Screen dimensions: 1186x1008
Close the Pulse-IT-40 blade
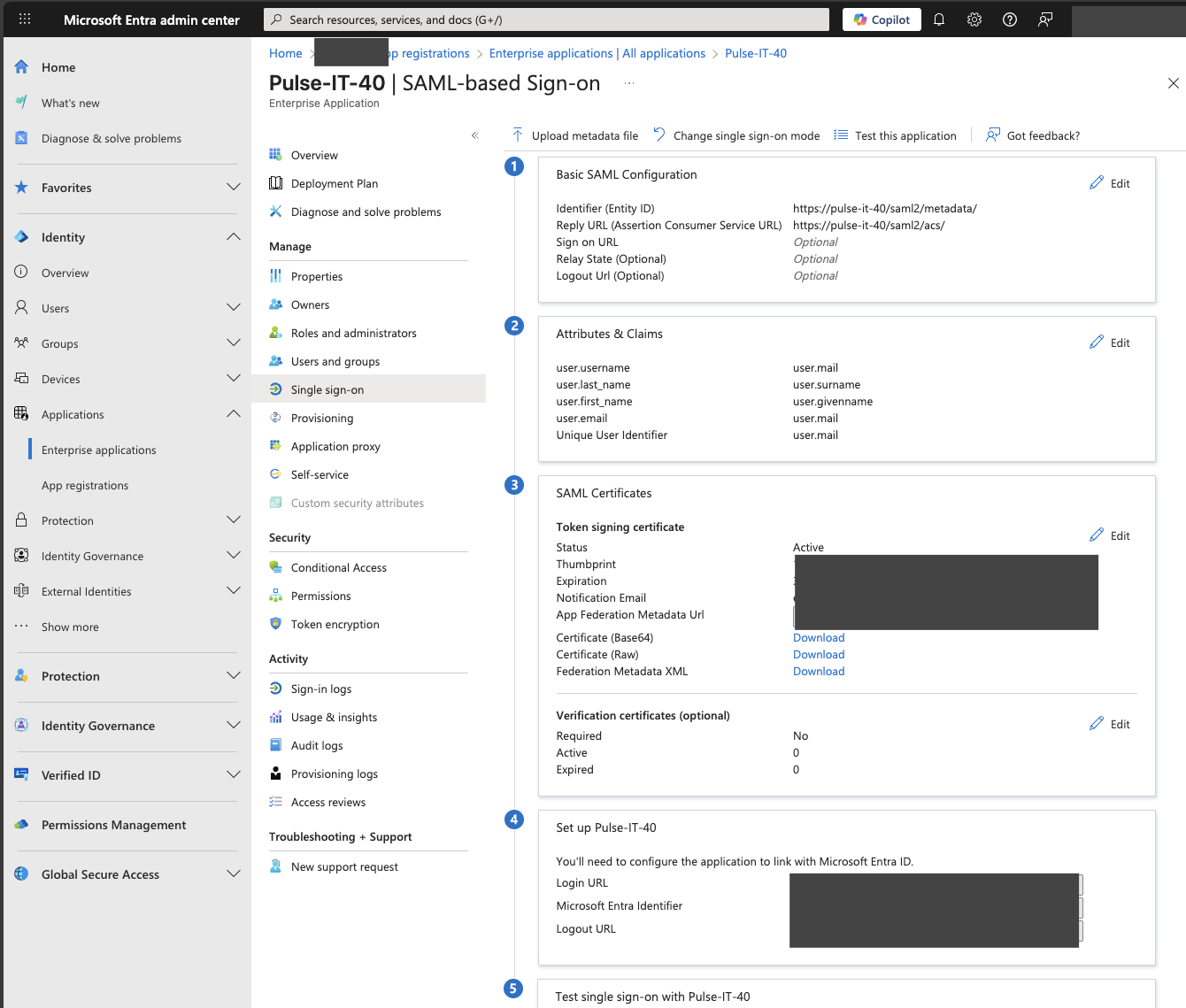coord(1174,83)
